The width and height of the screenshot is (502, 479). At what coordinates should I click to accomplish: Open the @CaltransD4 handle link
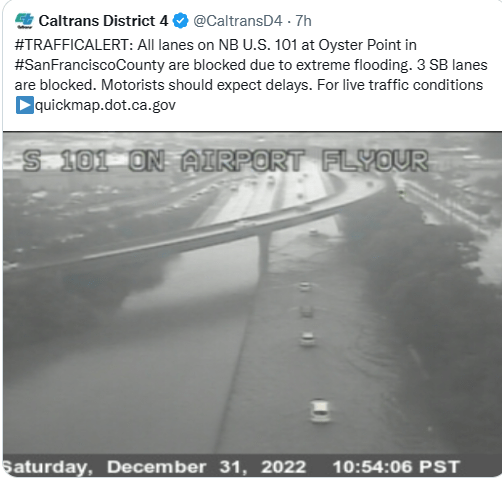pyautogui.click(x=238, y=21)
